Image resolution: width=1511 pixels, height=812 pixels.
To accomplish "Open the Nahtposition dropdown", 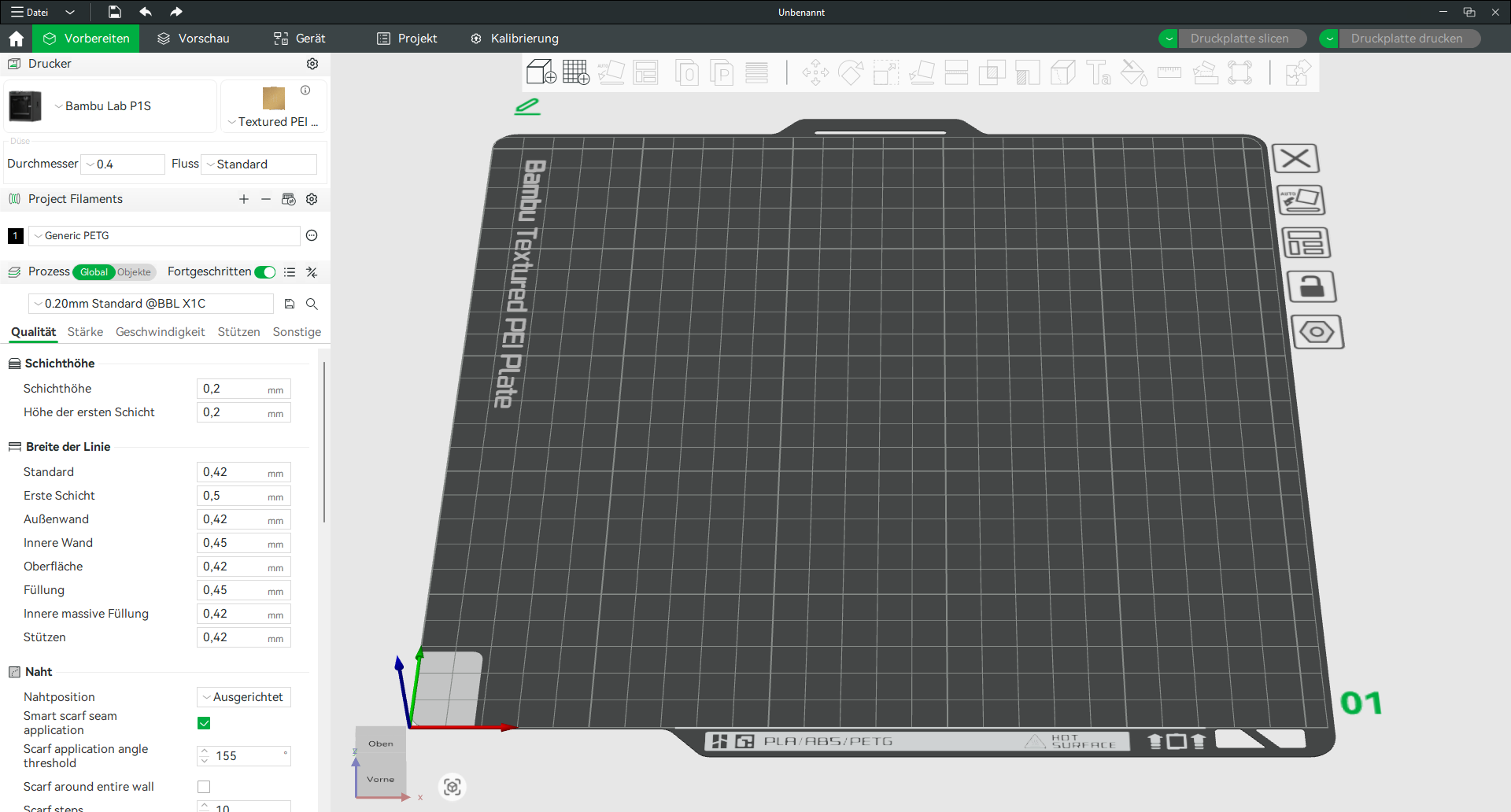I will [244, 697].
